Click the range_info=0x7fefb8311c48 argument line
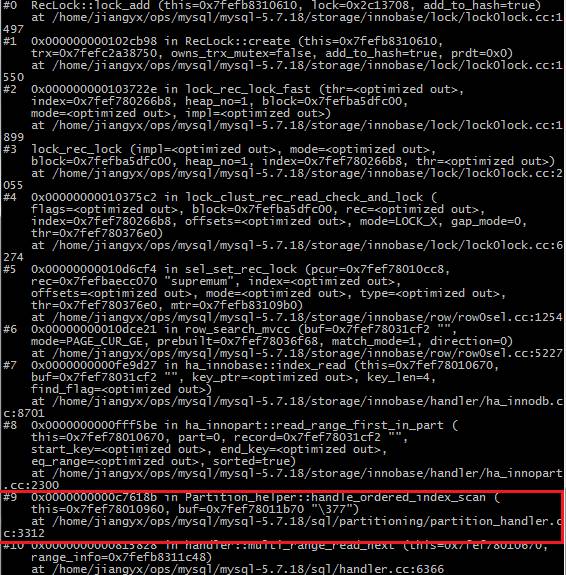This screenshot has width=566, height=575. (121, 557)
